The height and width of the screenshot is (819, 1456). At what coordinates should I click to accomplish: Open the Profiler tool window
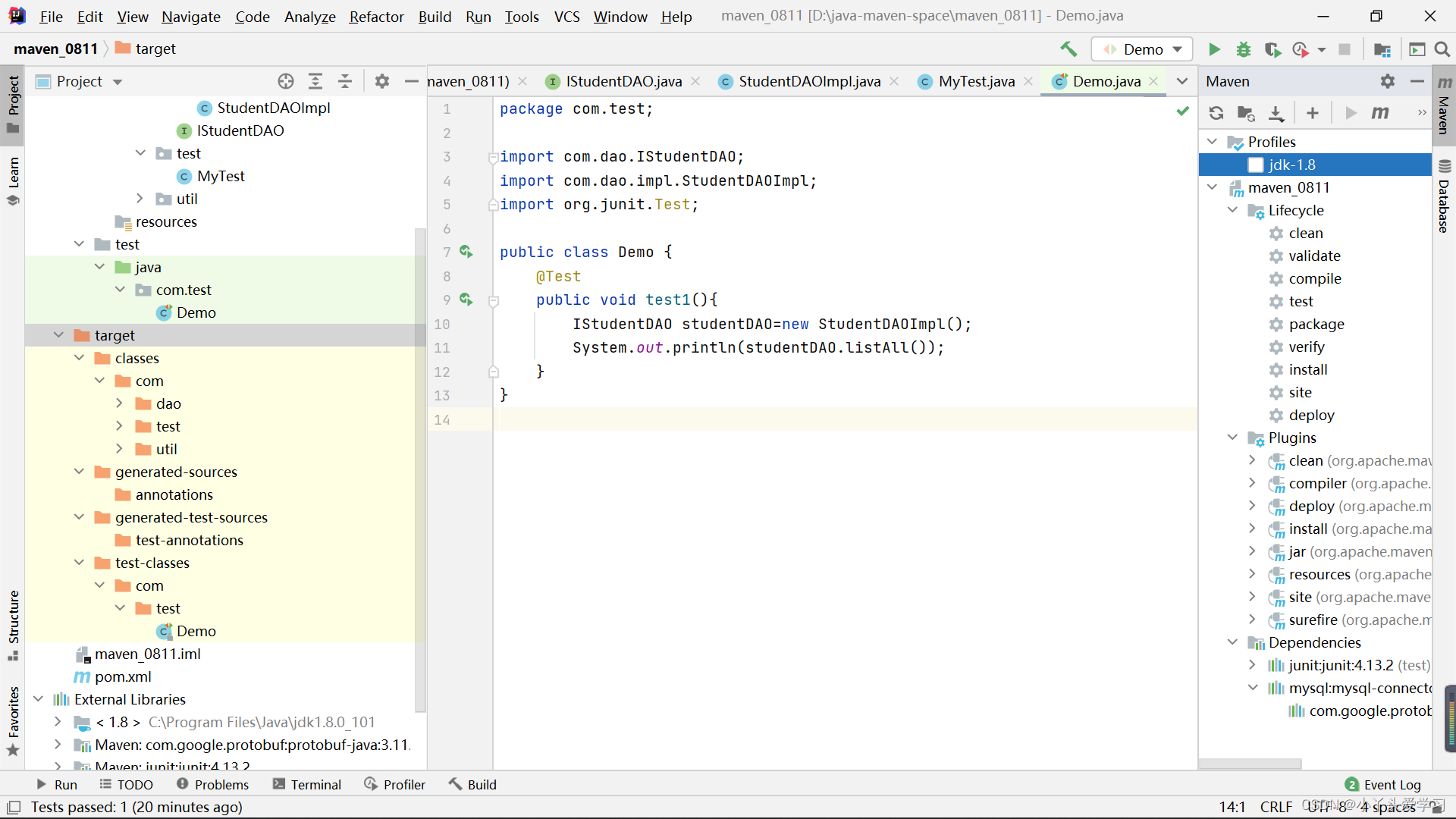394,784
